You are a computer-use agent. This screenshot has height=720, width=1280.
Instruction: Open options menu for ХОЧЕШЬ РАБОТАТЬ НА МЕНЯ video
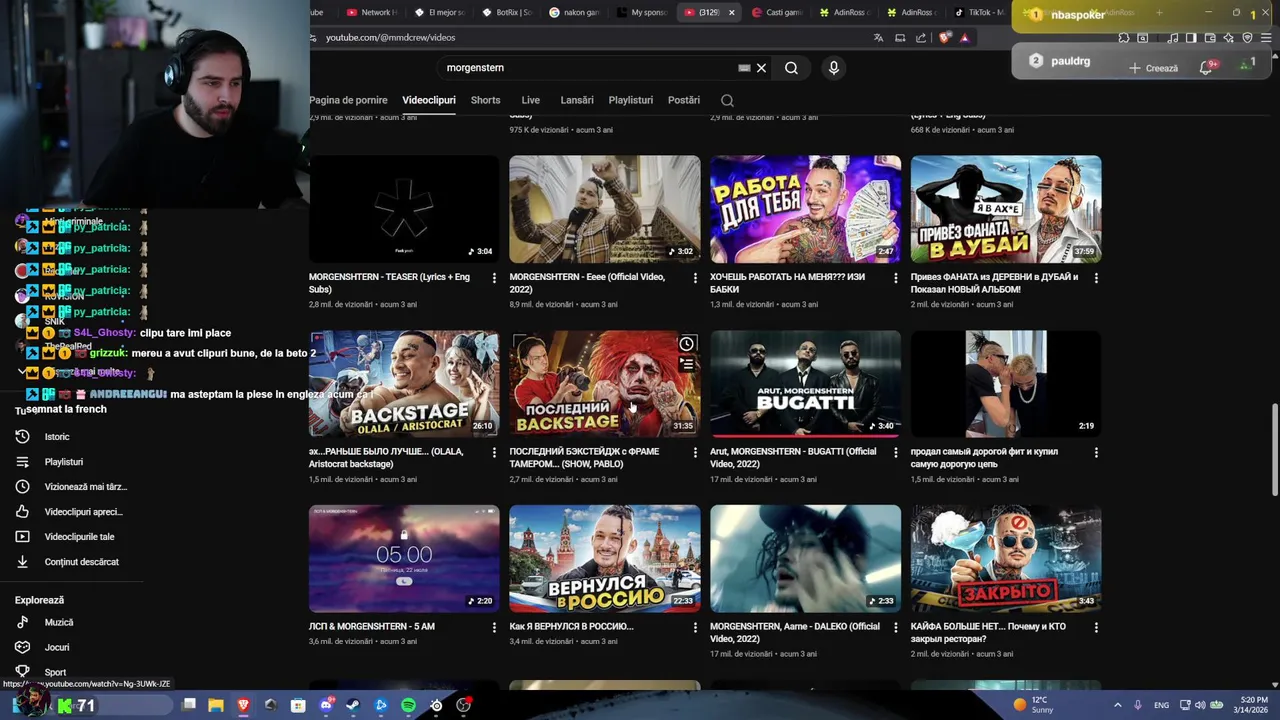point(895,278)
